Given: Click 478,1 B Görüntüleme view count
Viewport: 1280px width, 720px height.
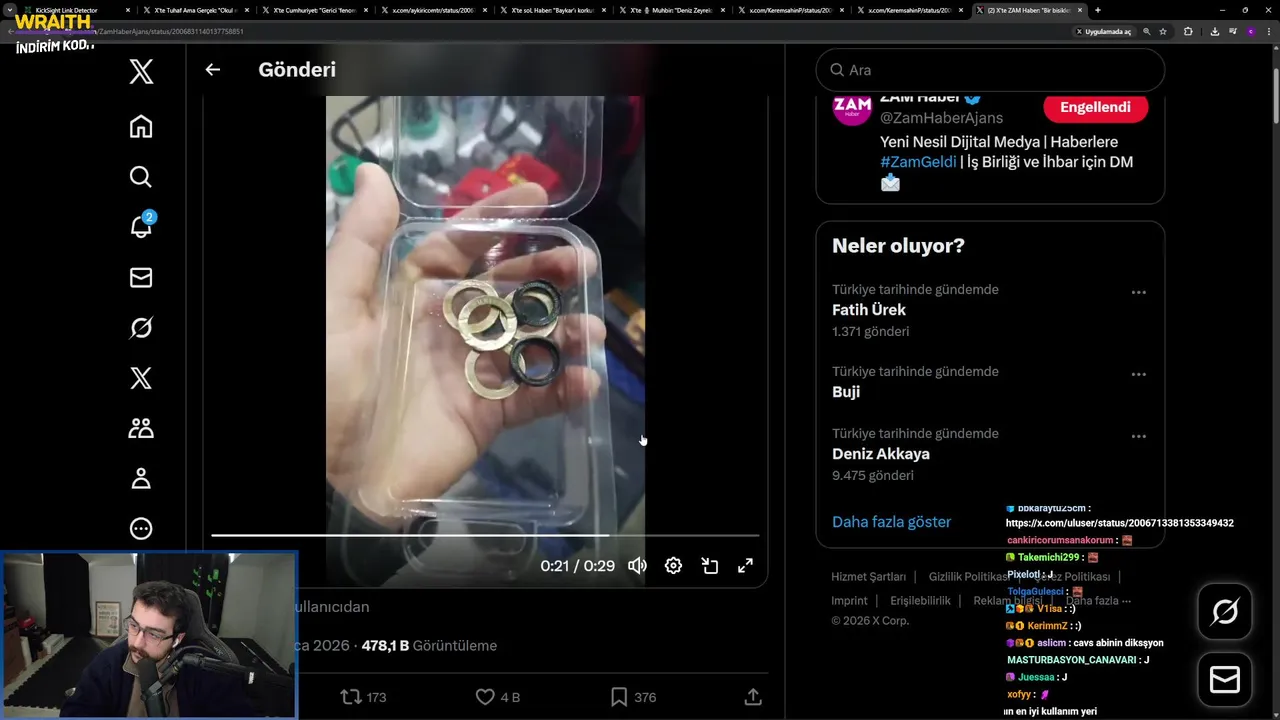Looking at the screenshot, I should tap(429, 646).
